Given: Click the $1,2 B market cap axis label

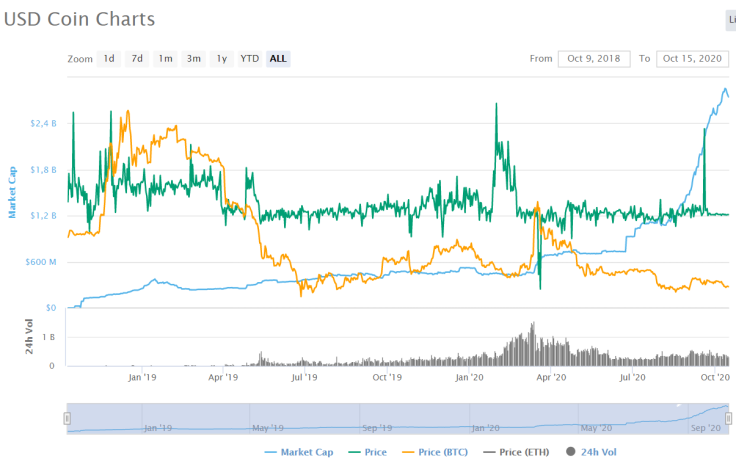Looking at the screenshot, I should (x=43, y=215).
